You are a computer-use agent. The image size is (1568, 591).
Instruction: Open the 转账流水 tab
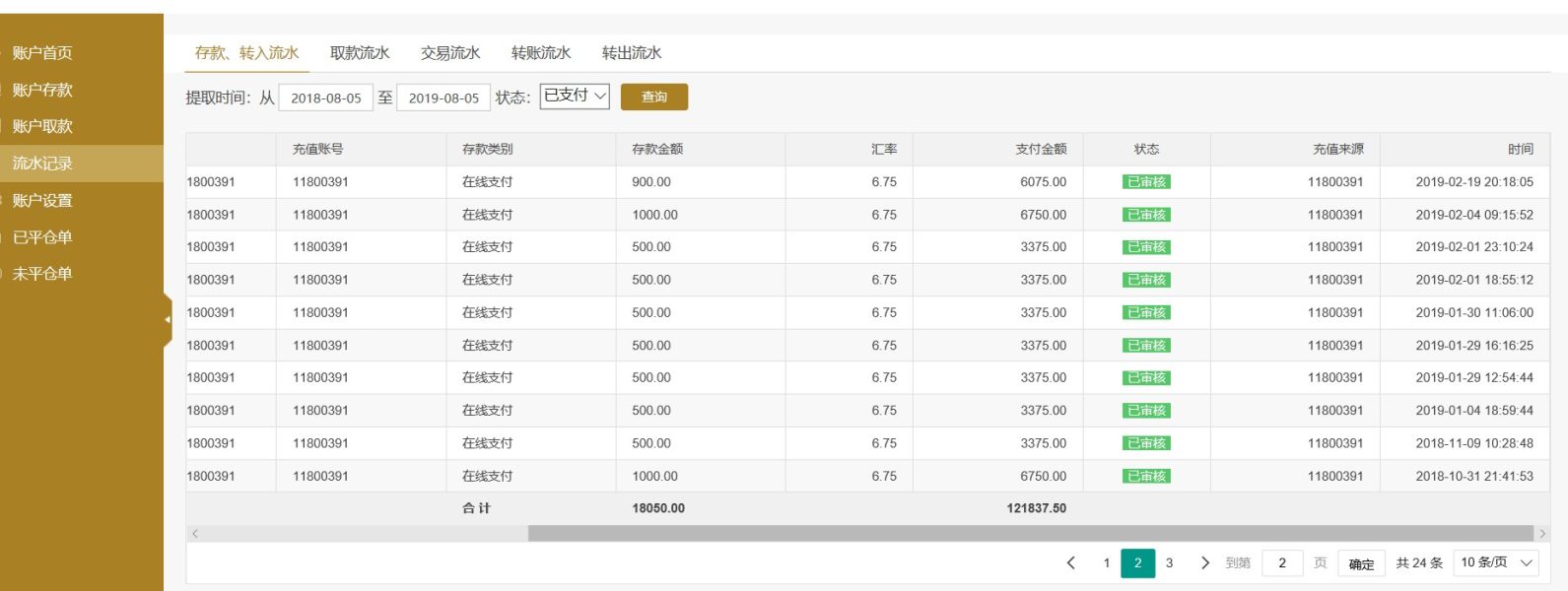coord(541,53)
